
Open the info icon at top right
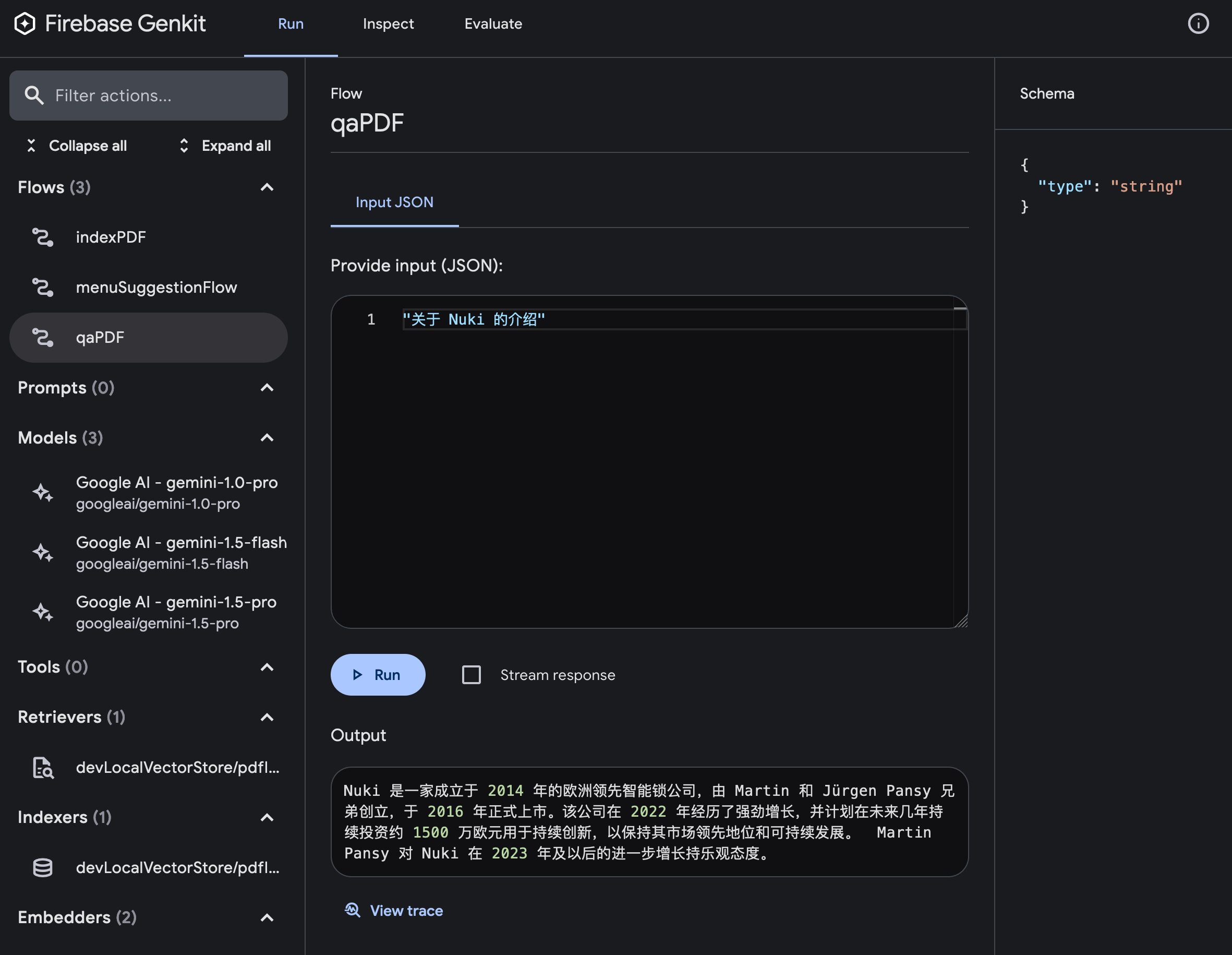(1198, 23)
